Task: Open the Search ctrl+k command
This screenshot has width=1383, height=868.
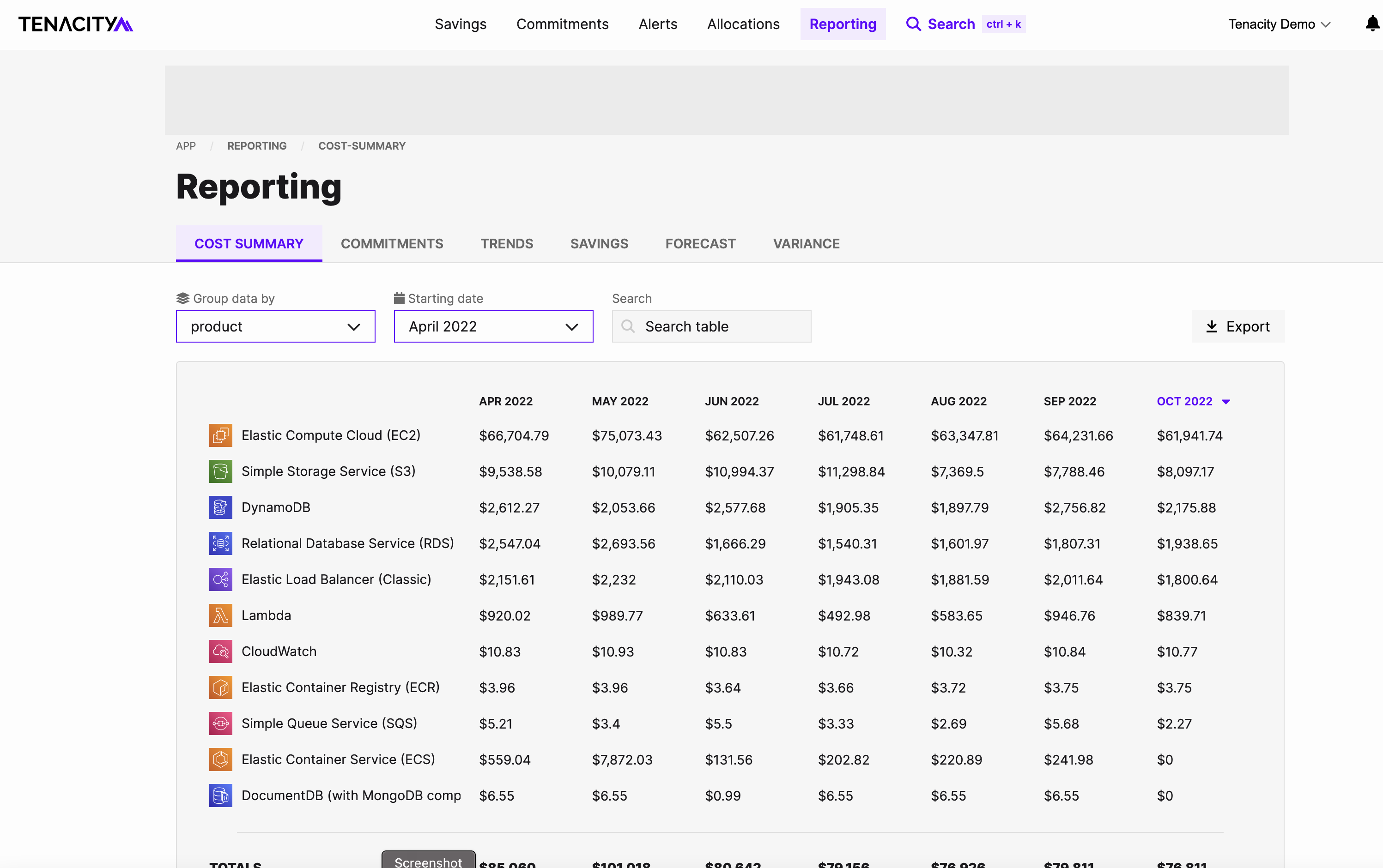Action: click(965, 24)
